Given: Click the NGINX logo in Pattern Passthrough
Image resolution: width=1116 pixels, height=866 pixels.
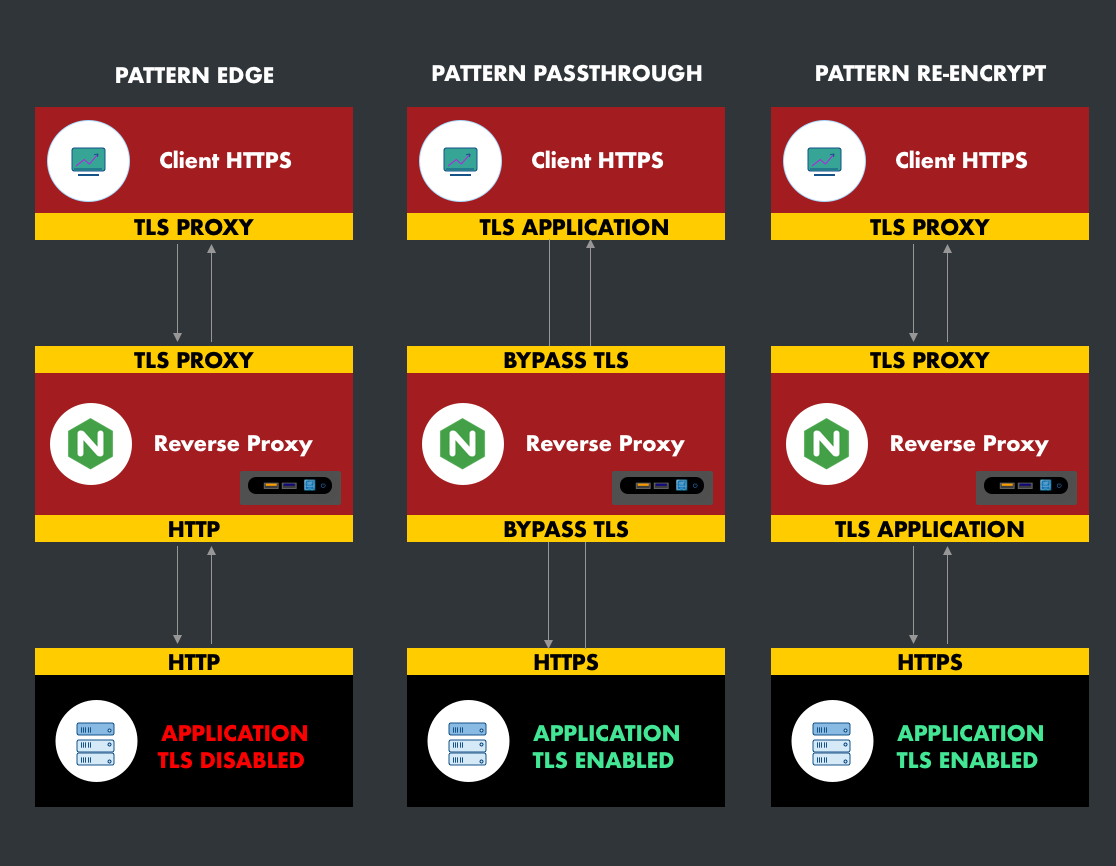Looking at the screenshot, I should pyautogui.click(x=461, y=444).
